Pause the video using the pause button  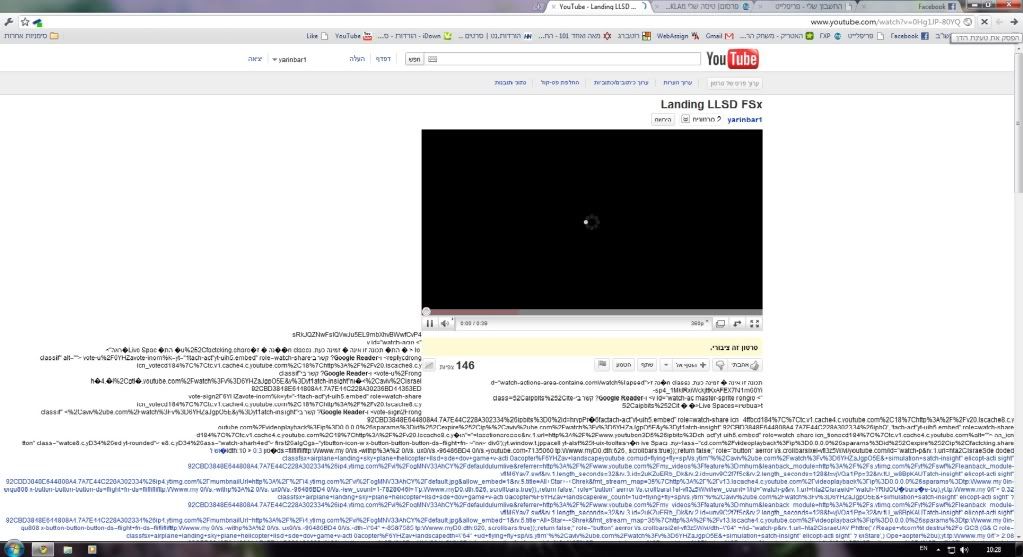429,324
